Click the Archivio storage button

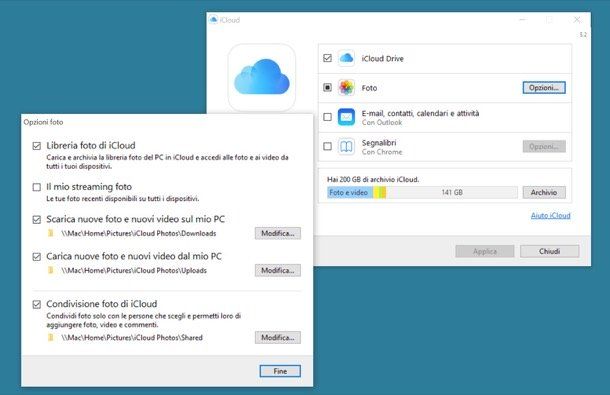tap(544, 192)
